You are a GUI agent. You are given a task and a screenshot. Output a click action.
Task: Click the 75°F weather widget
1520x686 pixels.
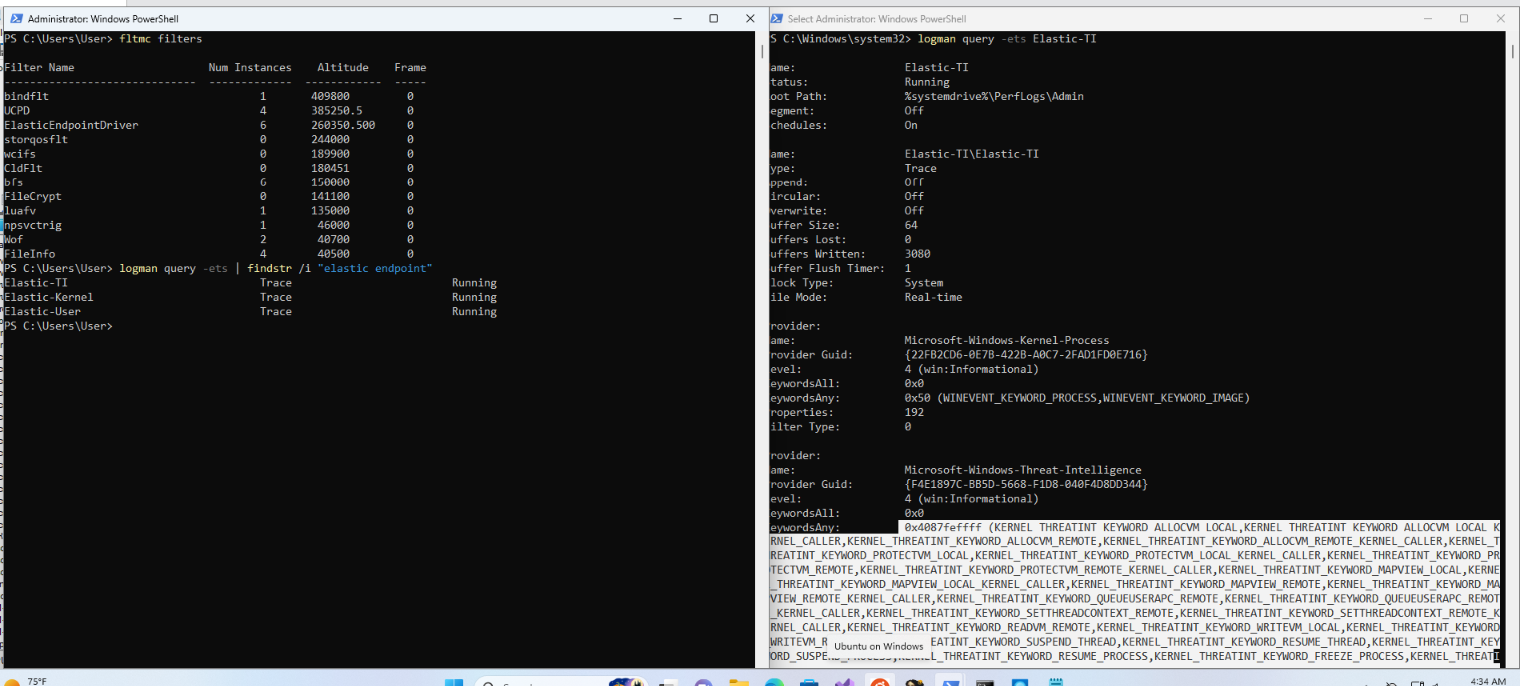(25, 682)
